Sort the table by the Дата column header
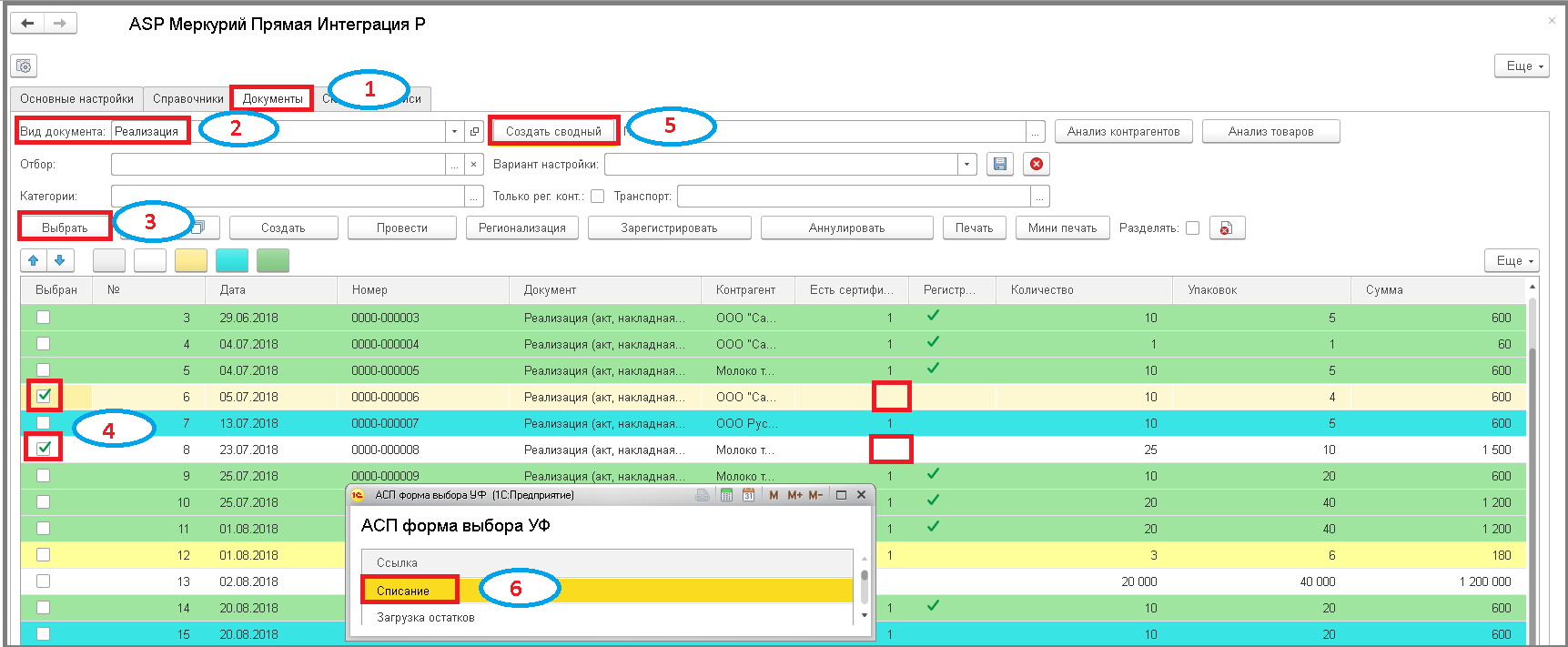 coord(271,289)
